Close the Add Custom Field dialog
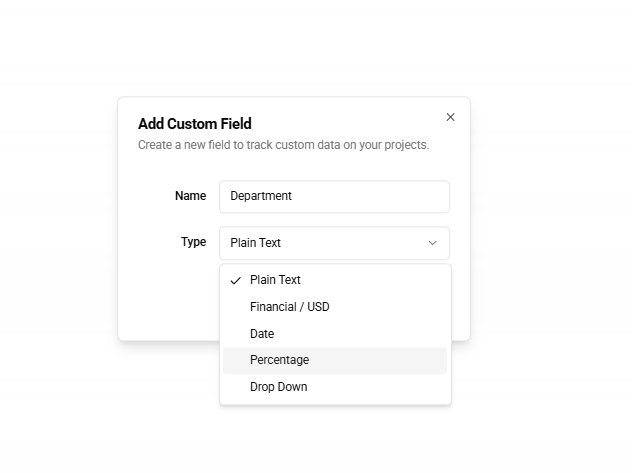The width and height of the screenshot is (632, 473). (450, 117)
